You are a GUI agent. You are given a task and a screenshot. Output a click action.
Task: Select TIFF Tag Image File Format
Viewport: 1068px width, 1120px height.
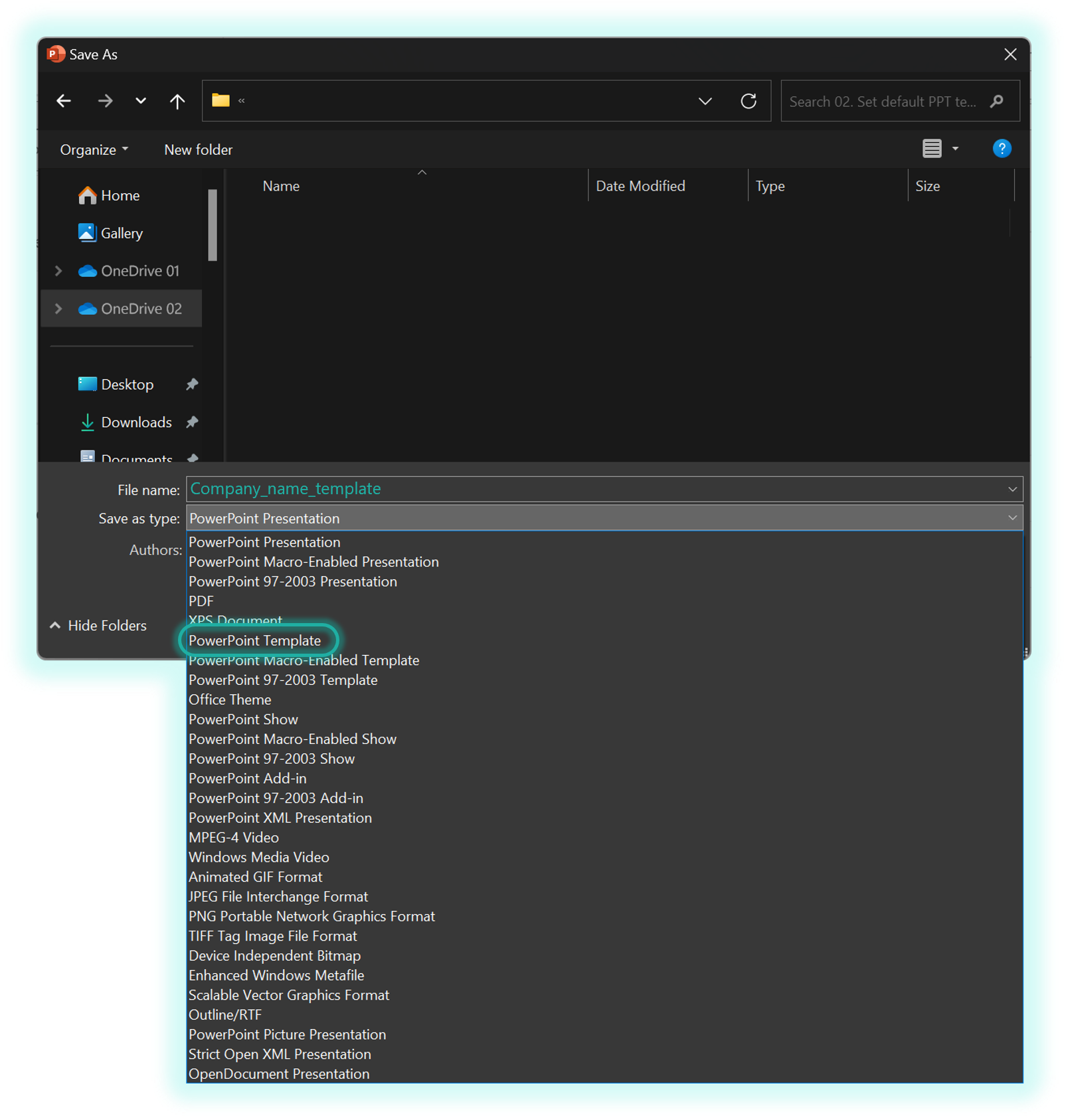pyautogui.click(x=604, y=937)
